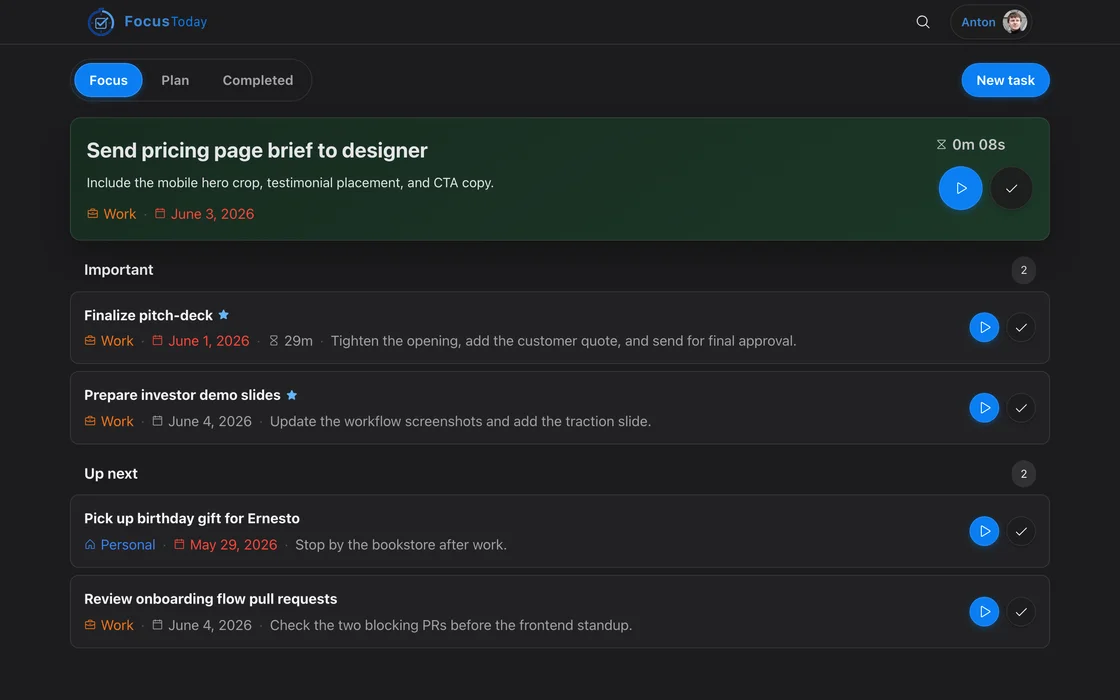Open Review onboarding flow pull requests title
Viewport: 1120px width, 700px height.
(x=211, y=599)
